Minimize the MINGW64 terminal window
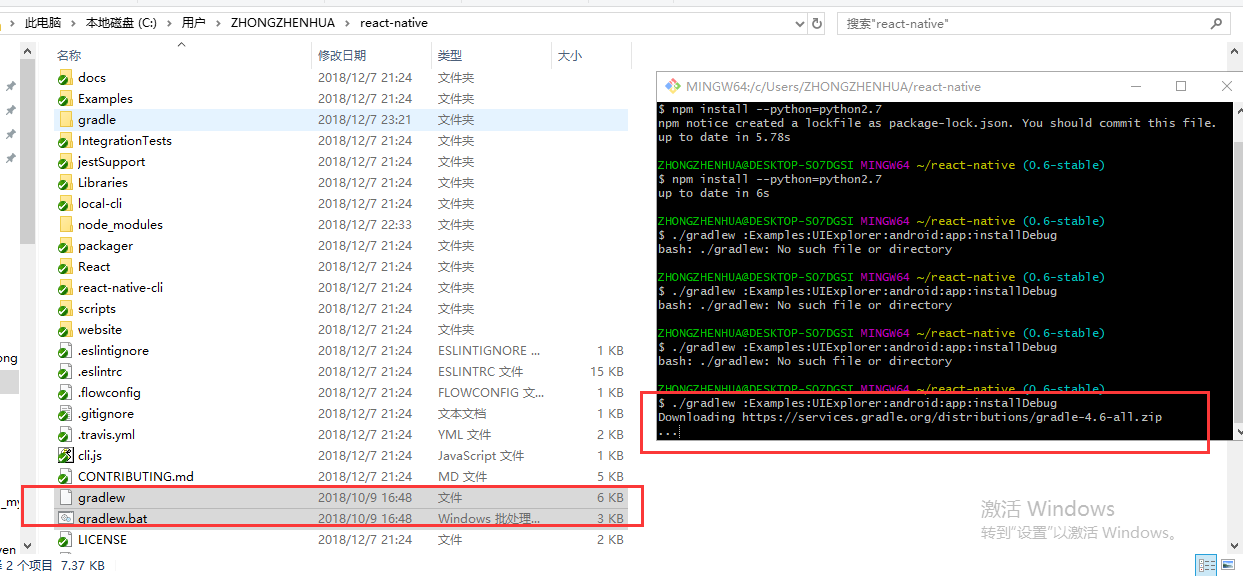 pyautogui.click(x=1136, y=87)
